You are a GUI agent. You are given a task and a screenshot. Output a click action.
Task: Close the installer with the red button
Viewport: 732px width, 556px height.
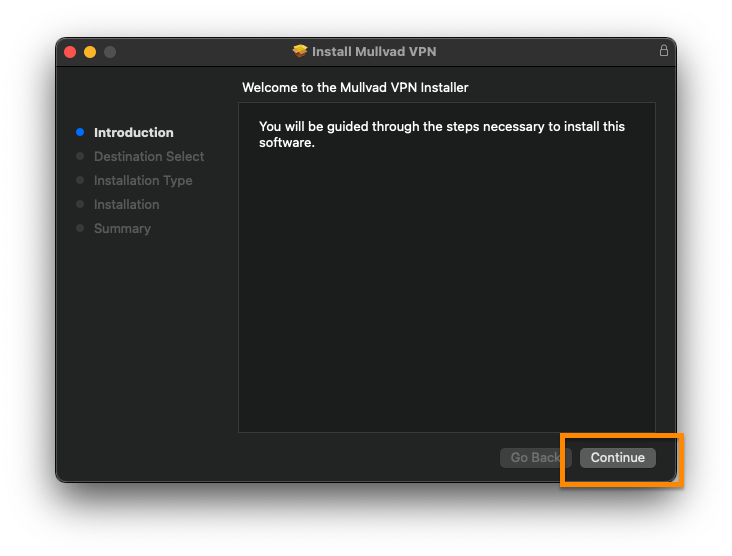pyautogui.click(x=70, y=52)
